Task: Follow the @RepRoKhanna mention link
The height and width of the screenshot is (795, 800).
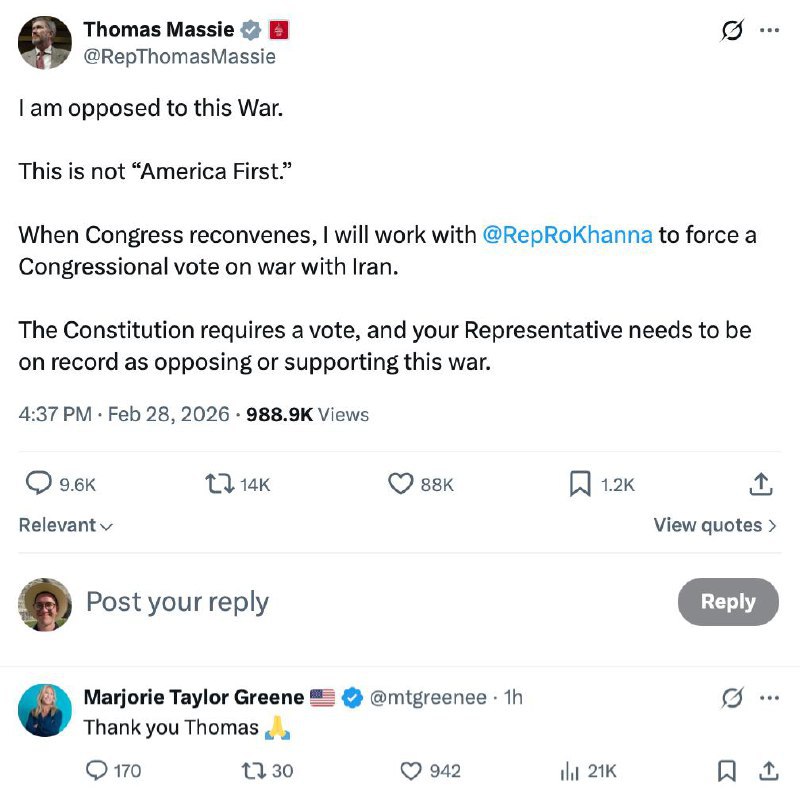Action: coord(567,235)
